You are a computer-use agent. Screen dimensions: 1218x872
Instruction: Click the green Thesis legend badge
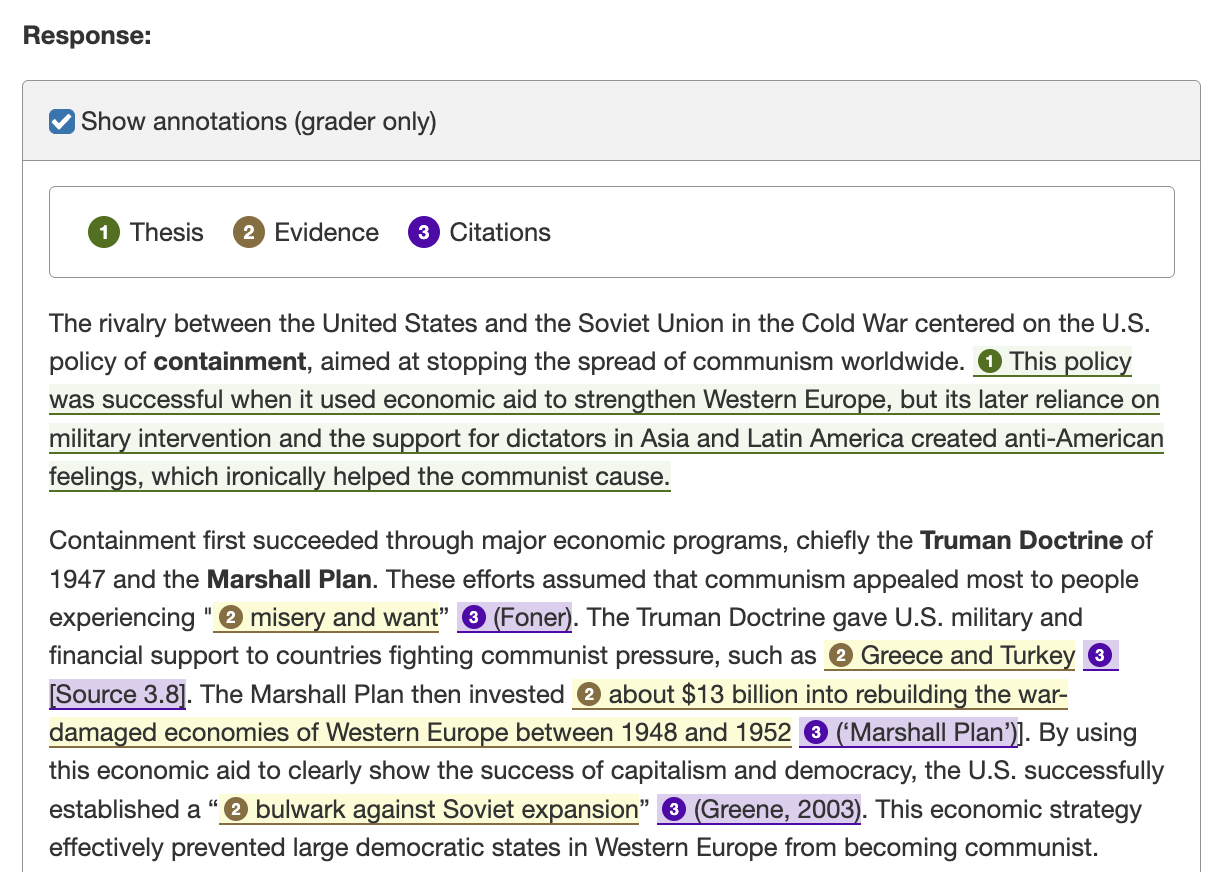click(103, 233)
